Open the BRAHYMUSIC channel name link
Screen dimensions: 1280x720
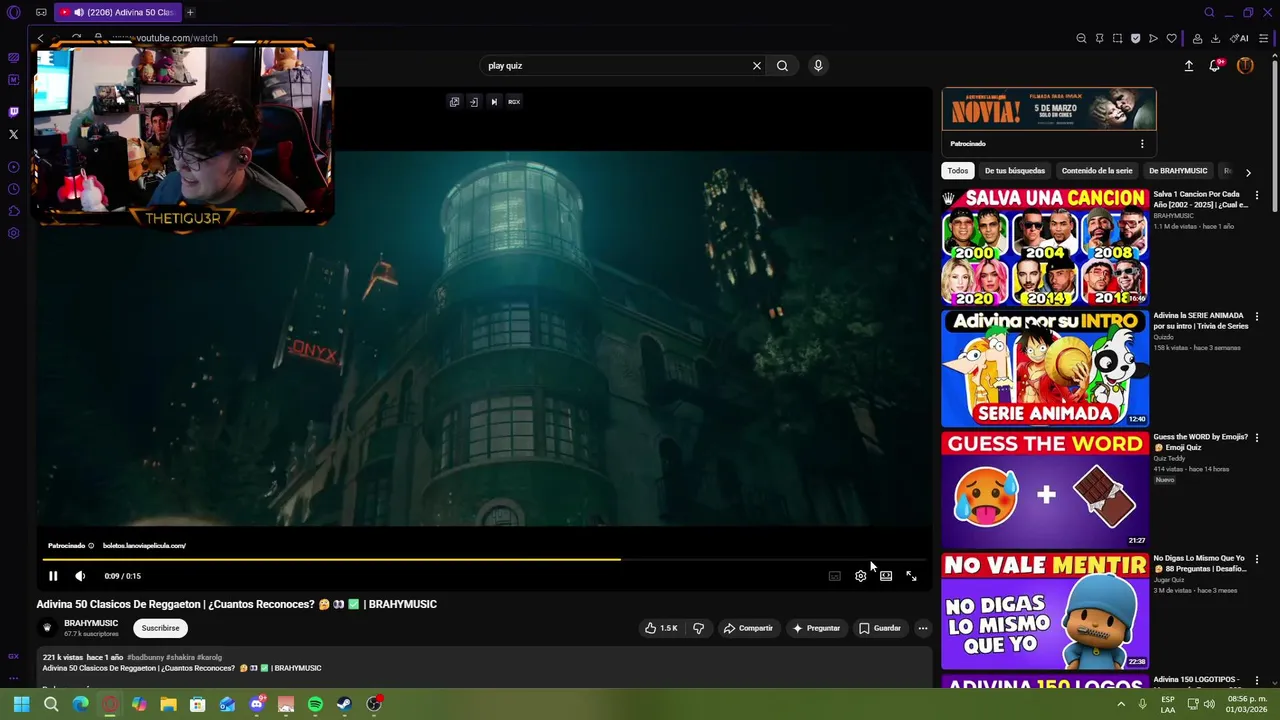click(91, 623)
